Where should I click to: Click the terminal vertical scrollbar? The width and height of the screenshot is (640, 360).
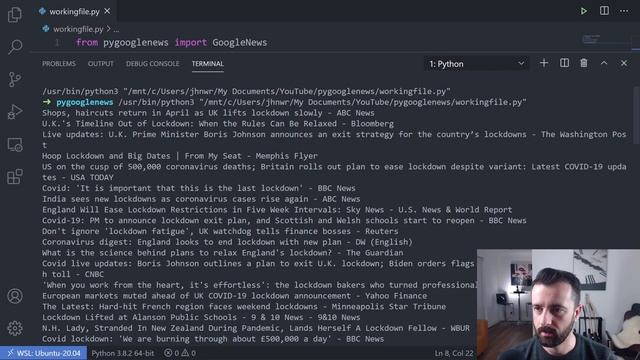[x=636, y=115]
